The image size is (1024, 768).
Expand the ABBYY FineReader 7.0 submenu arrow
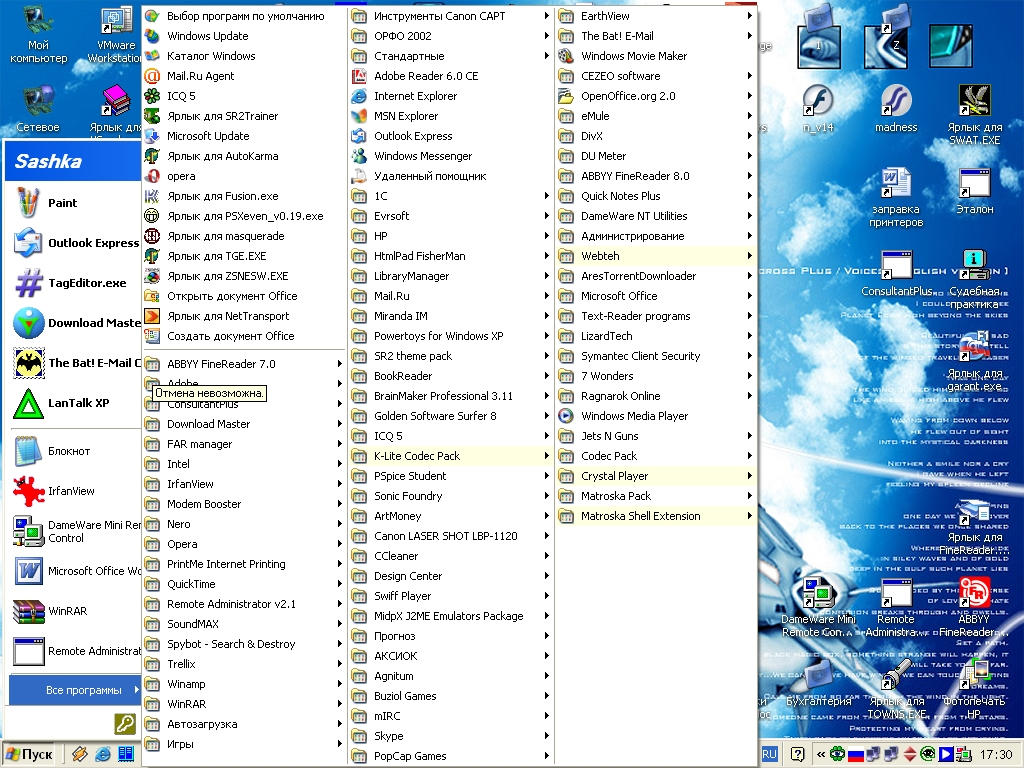[x=340, y=364]
